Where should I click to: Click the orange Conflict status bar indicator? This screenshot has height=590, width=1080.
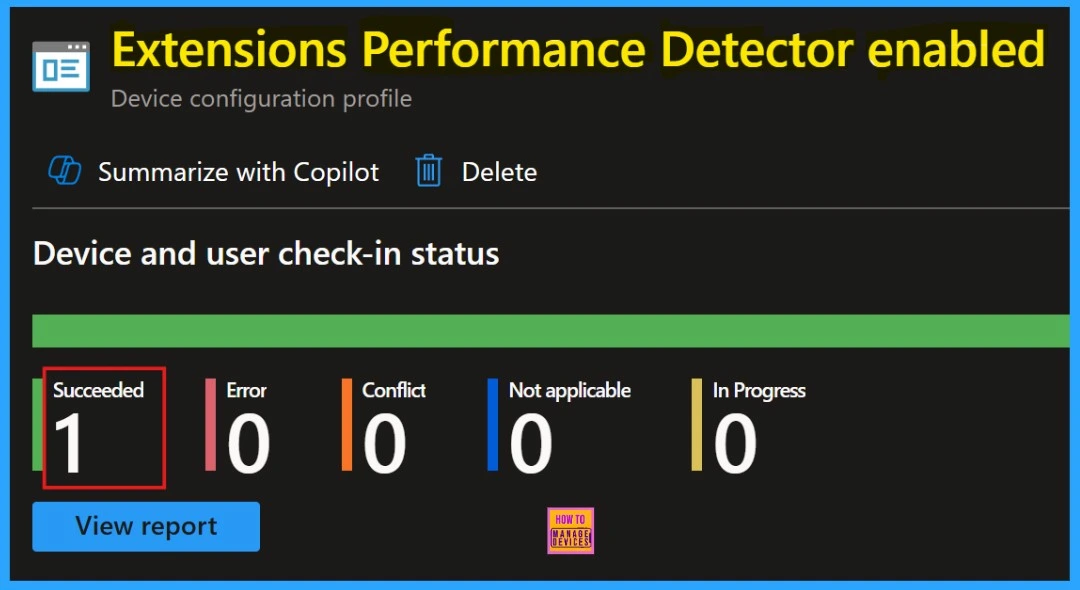coord(349,425)
